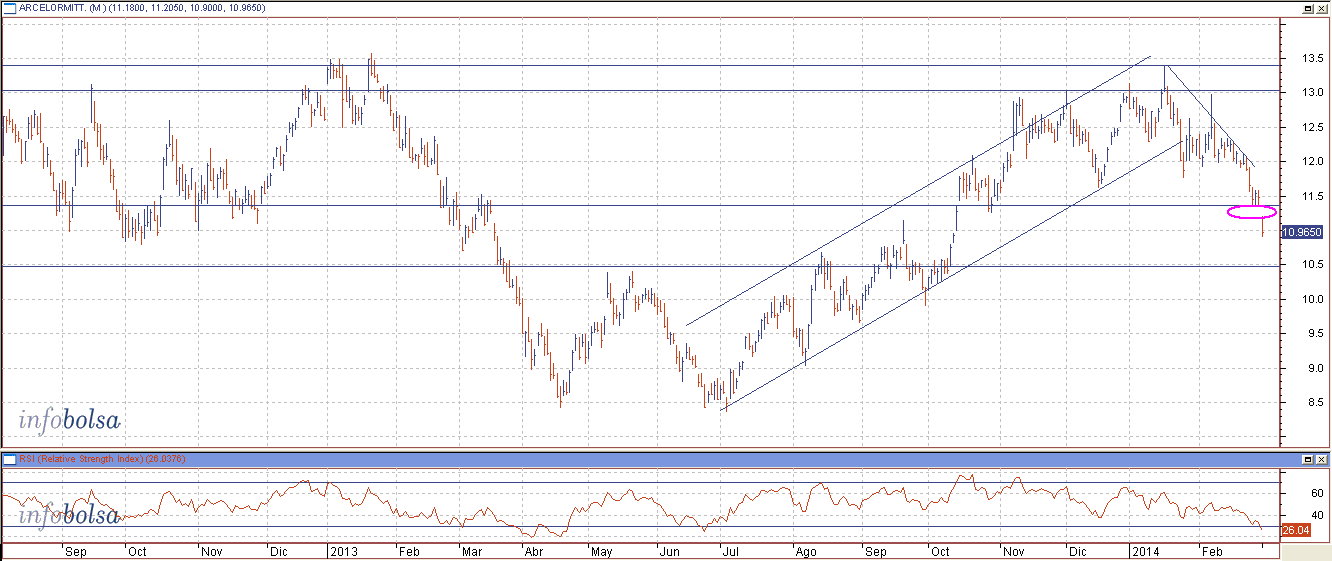This screenshot has height=561, width=1332.
Task: Select the RSI (Relative Strength Index) title
Action: [x=83, y=458]
